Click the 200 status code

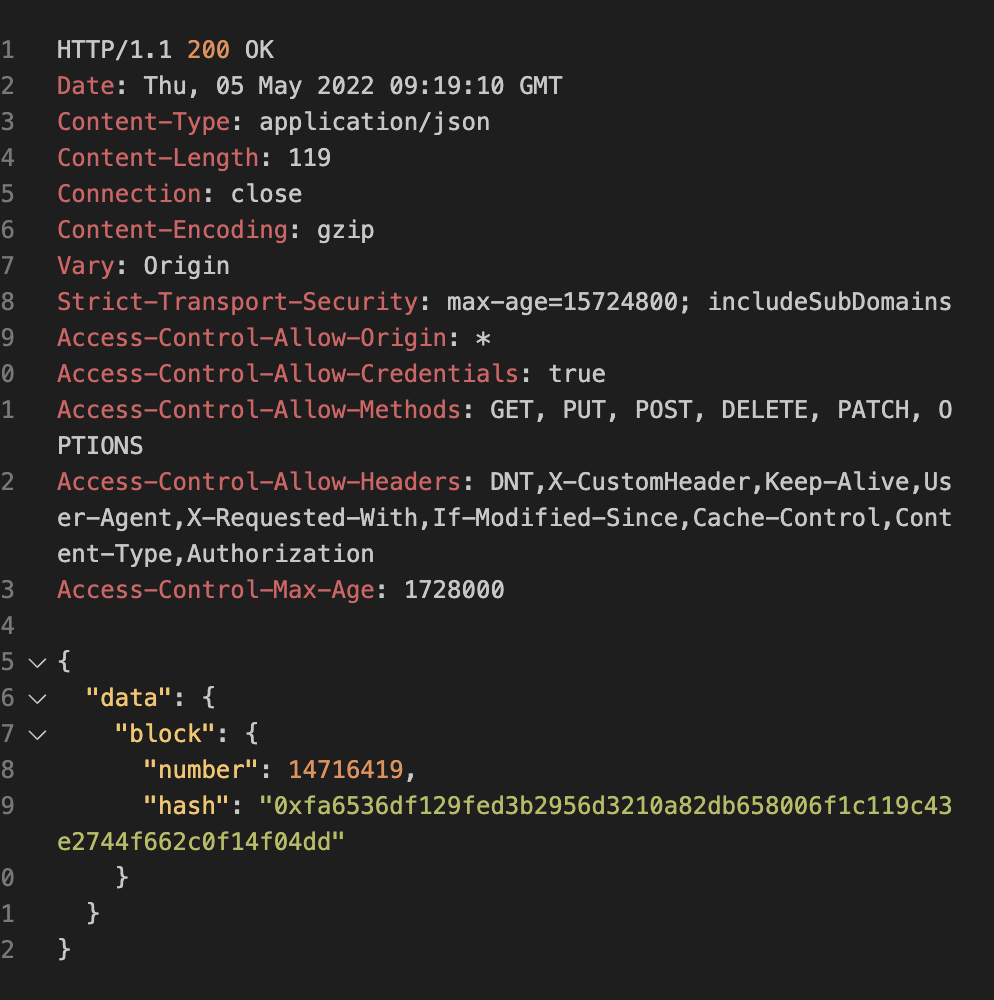point(208,50)
